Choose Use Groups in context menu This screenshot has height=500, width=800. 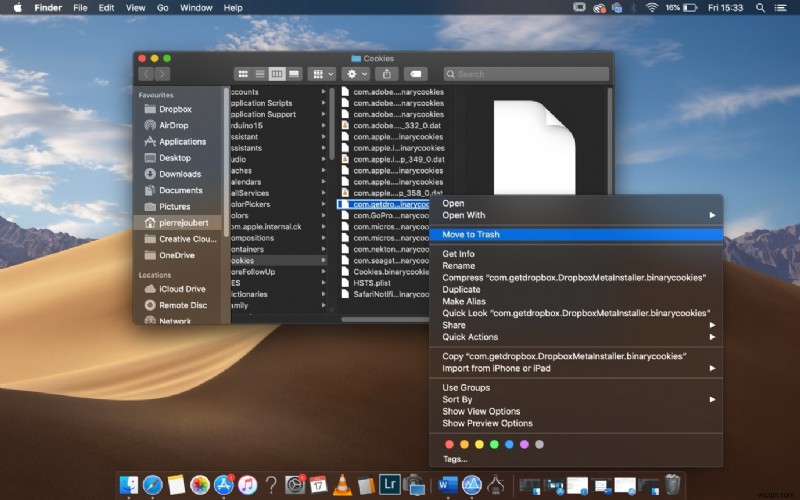576,388
